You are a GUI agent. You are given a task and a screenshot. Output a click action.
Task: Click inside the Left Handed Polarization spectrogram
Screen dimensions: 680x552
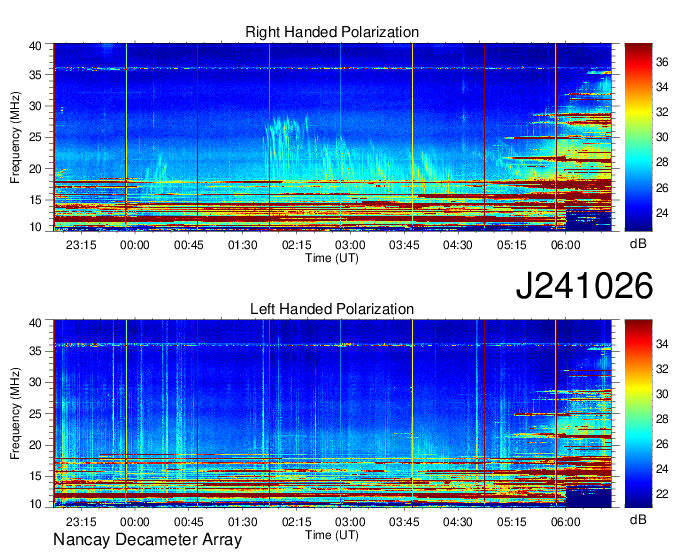pos(332,414)
